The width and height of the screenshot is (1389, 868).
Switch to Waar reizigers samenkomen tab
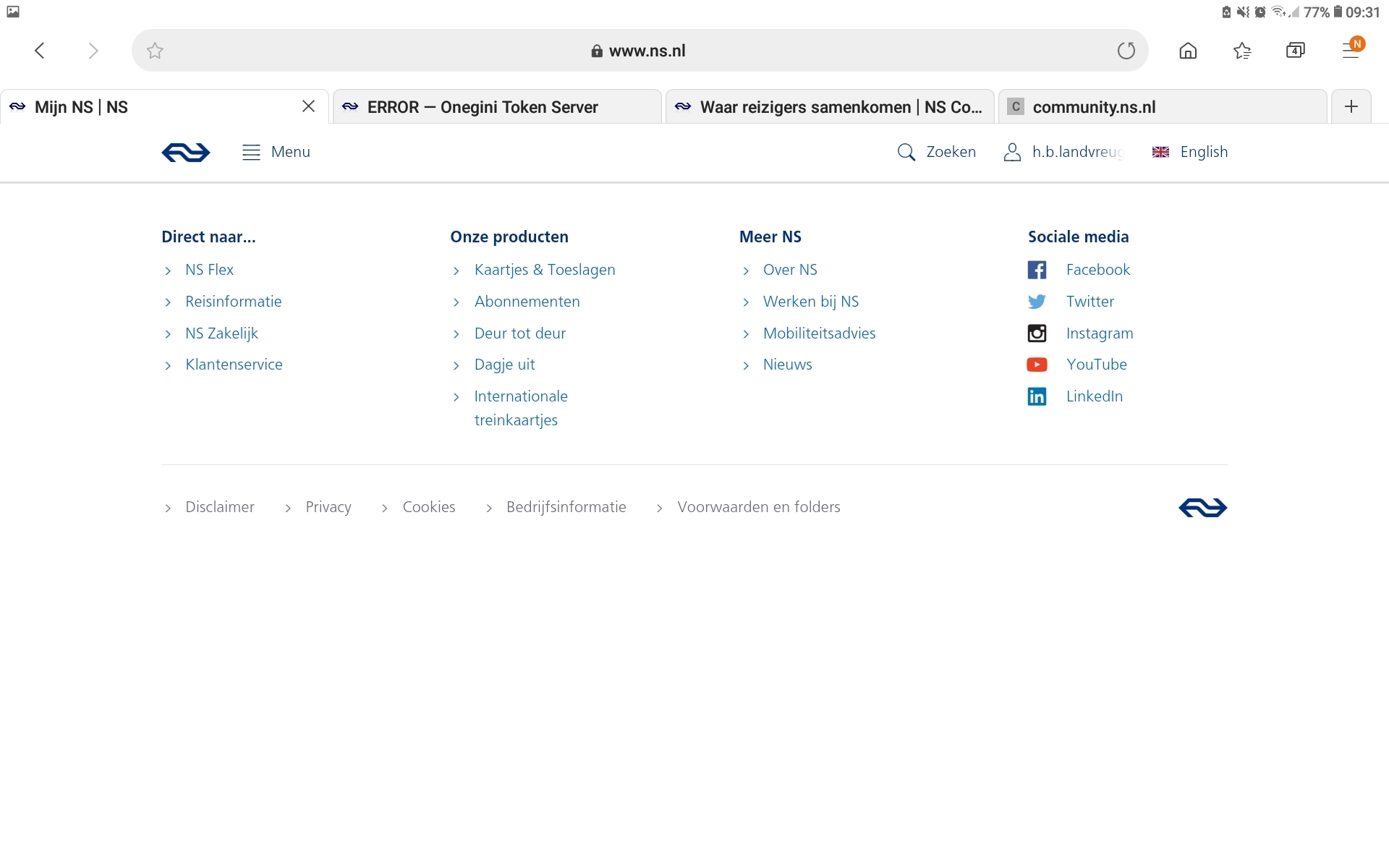(830, 107)
